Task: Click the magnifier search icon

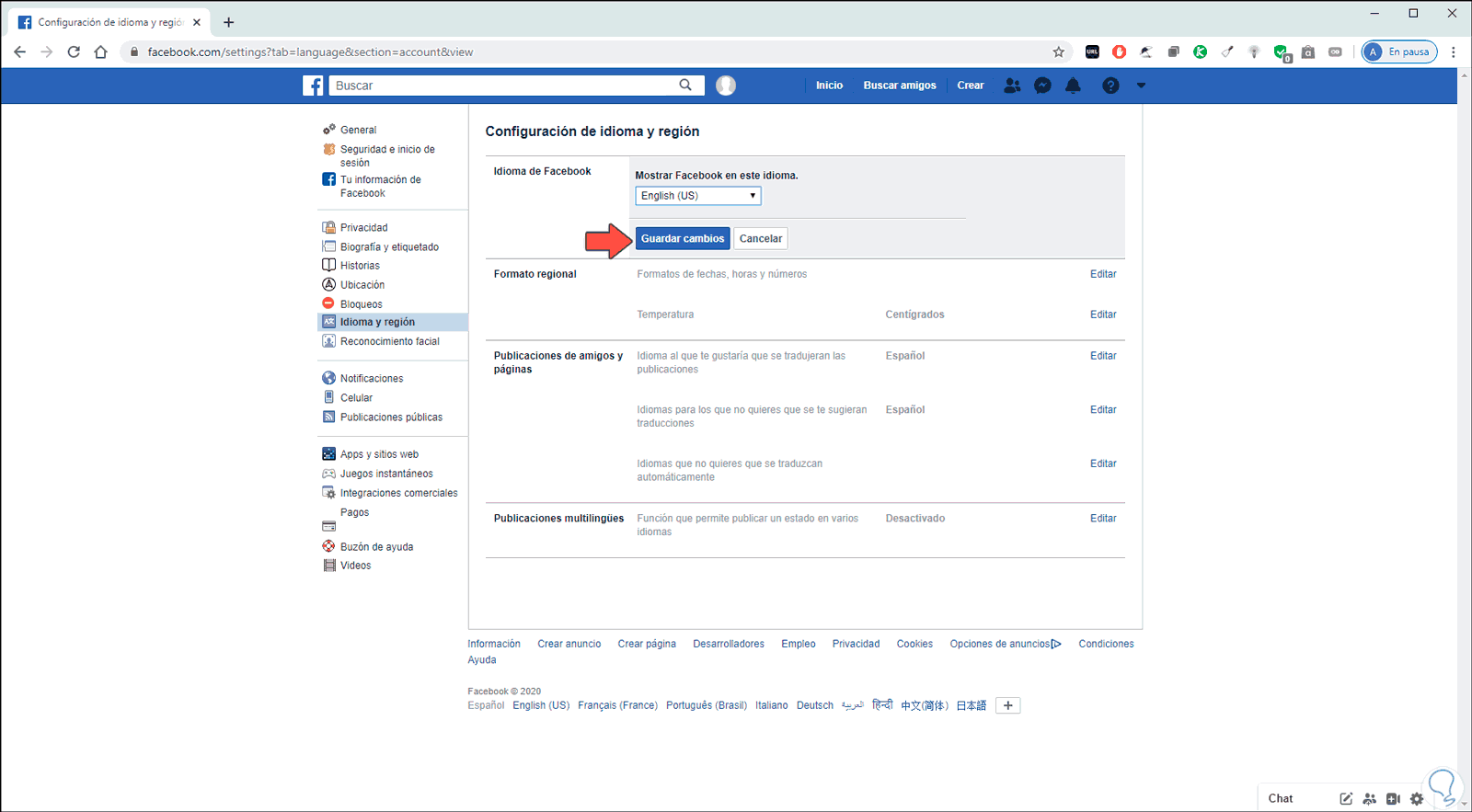Action: pos(685,86)
